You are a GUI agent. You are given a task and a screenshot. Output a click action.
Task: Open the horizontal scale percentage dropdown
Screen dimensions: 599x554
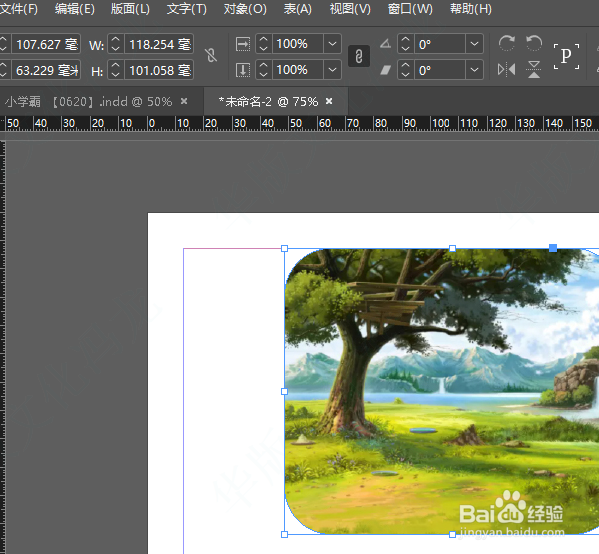point(332,44)
